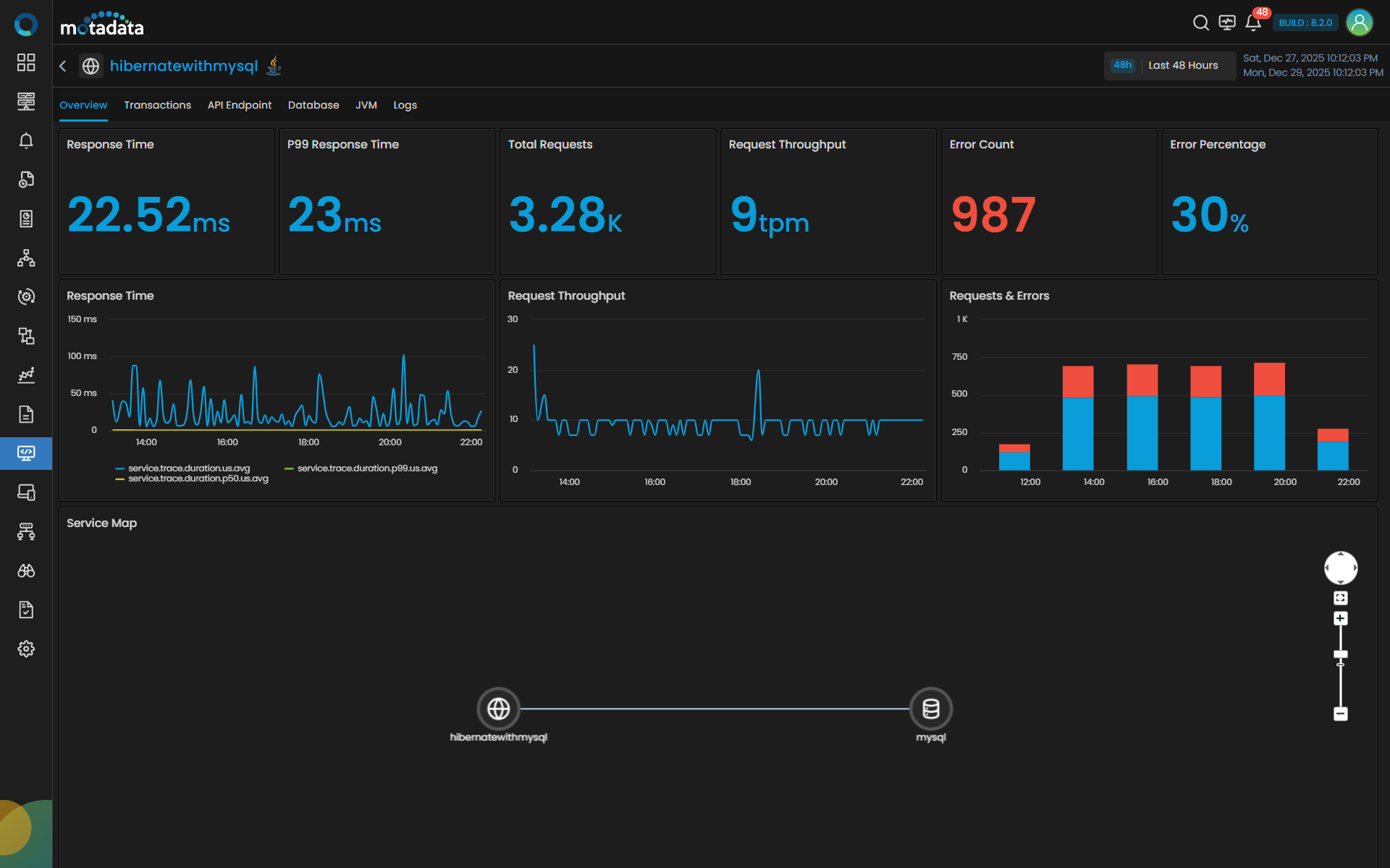Click the notifications bell with 48 badge
This screenshot has width=1390, height=868.
[1253, 23]
